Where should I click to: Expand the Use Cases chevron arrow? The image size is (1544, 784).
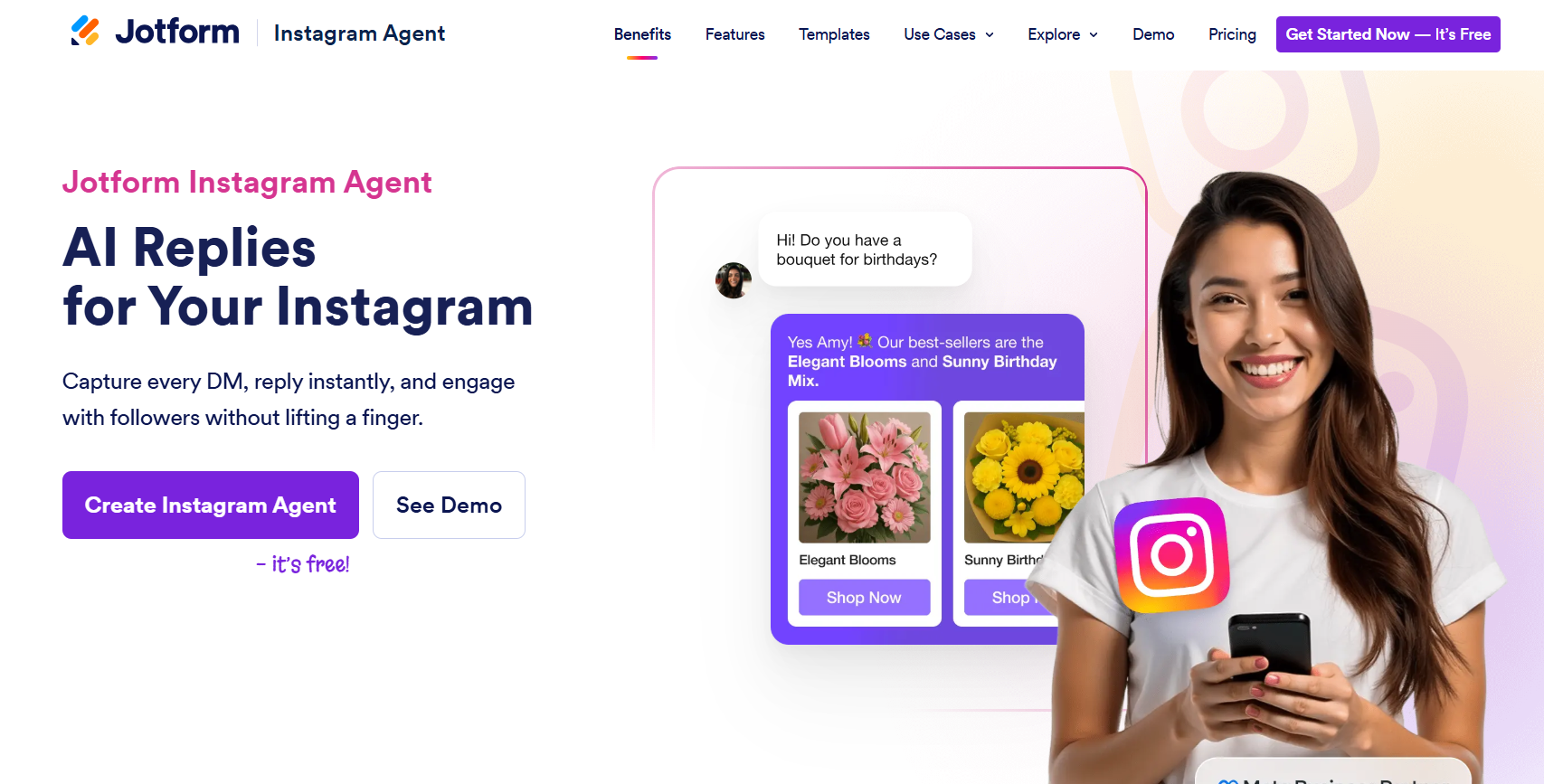point(990,34)
